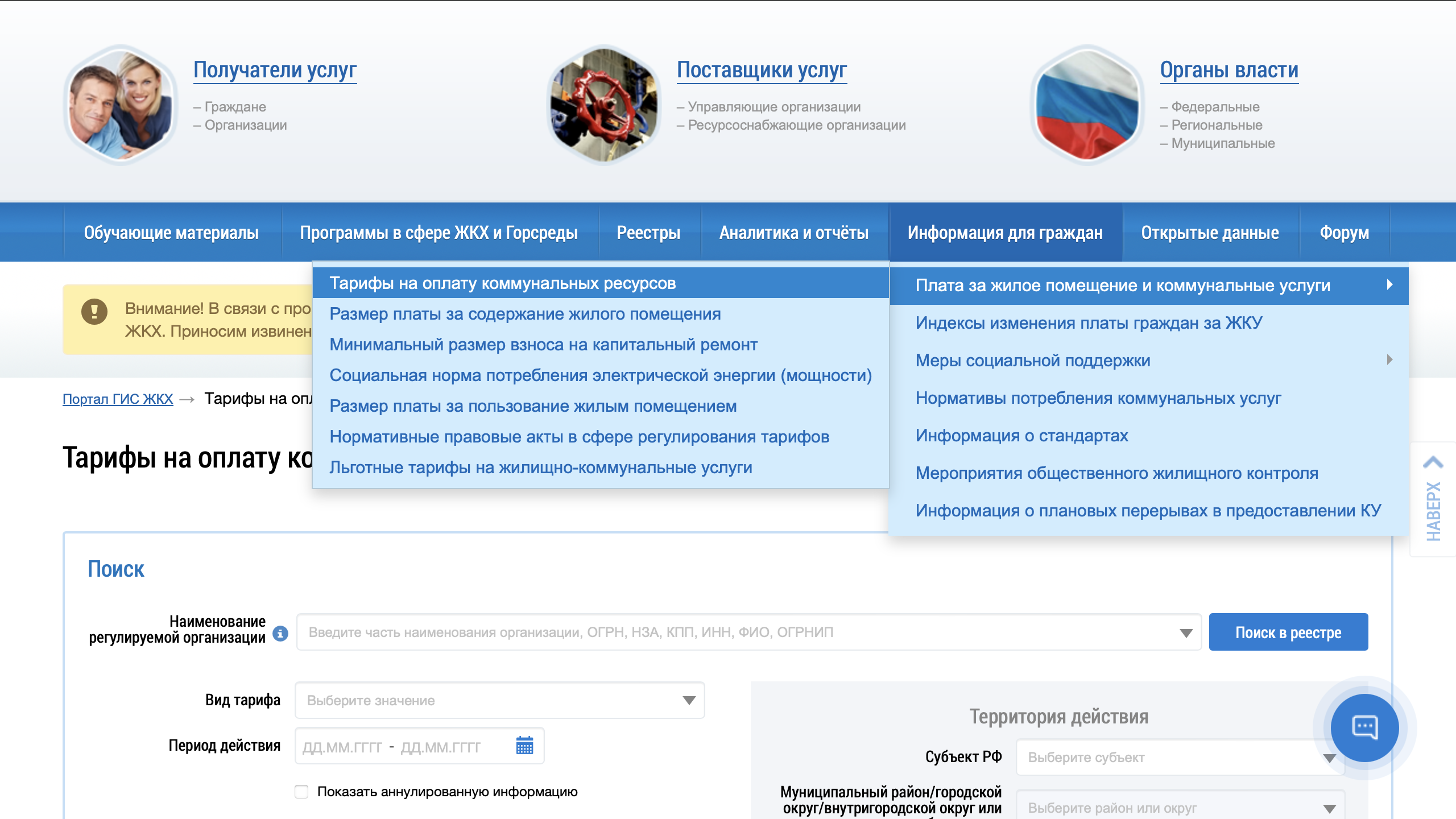
Task: Select Нормативные правовые акты в сфере регулирования тарифов
Action: click(601, 437)
